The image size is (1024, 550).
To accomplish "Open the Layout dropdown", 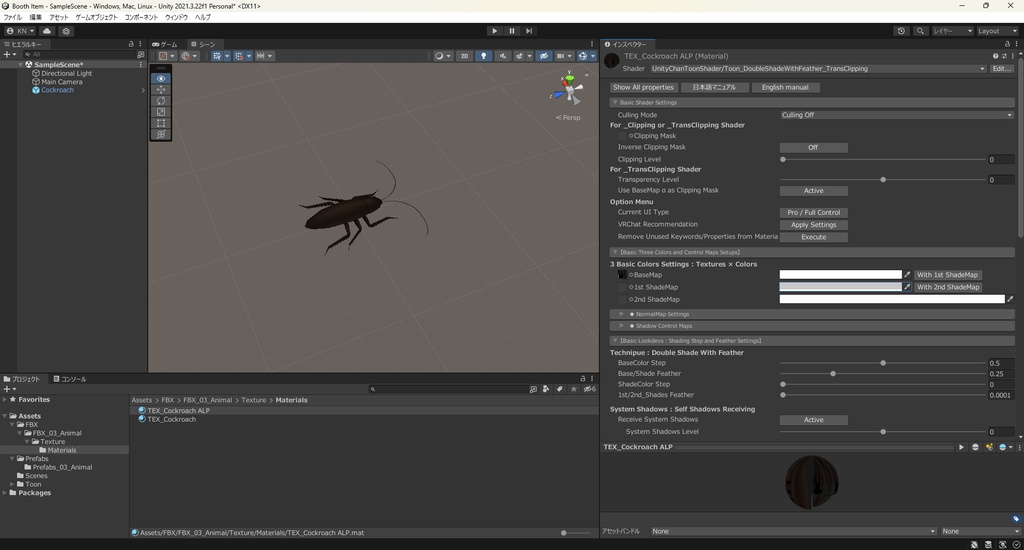I will pyautogui.click(x=995, y=31).
